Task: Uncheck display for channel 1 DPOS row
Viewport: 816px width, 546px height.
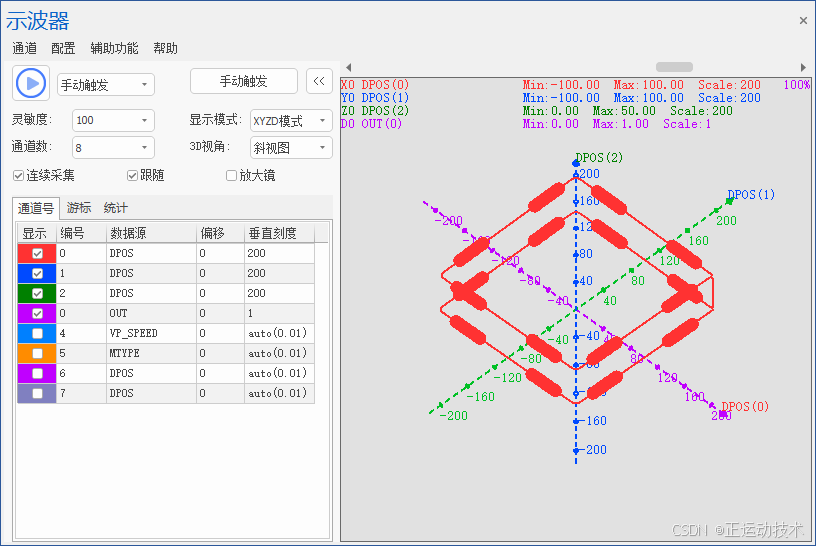Action: click(37, 273)
